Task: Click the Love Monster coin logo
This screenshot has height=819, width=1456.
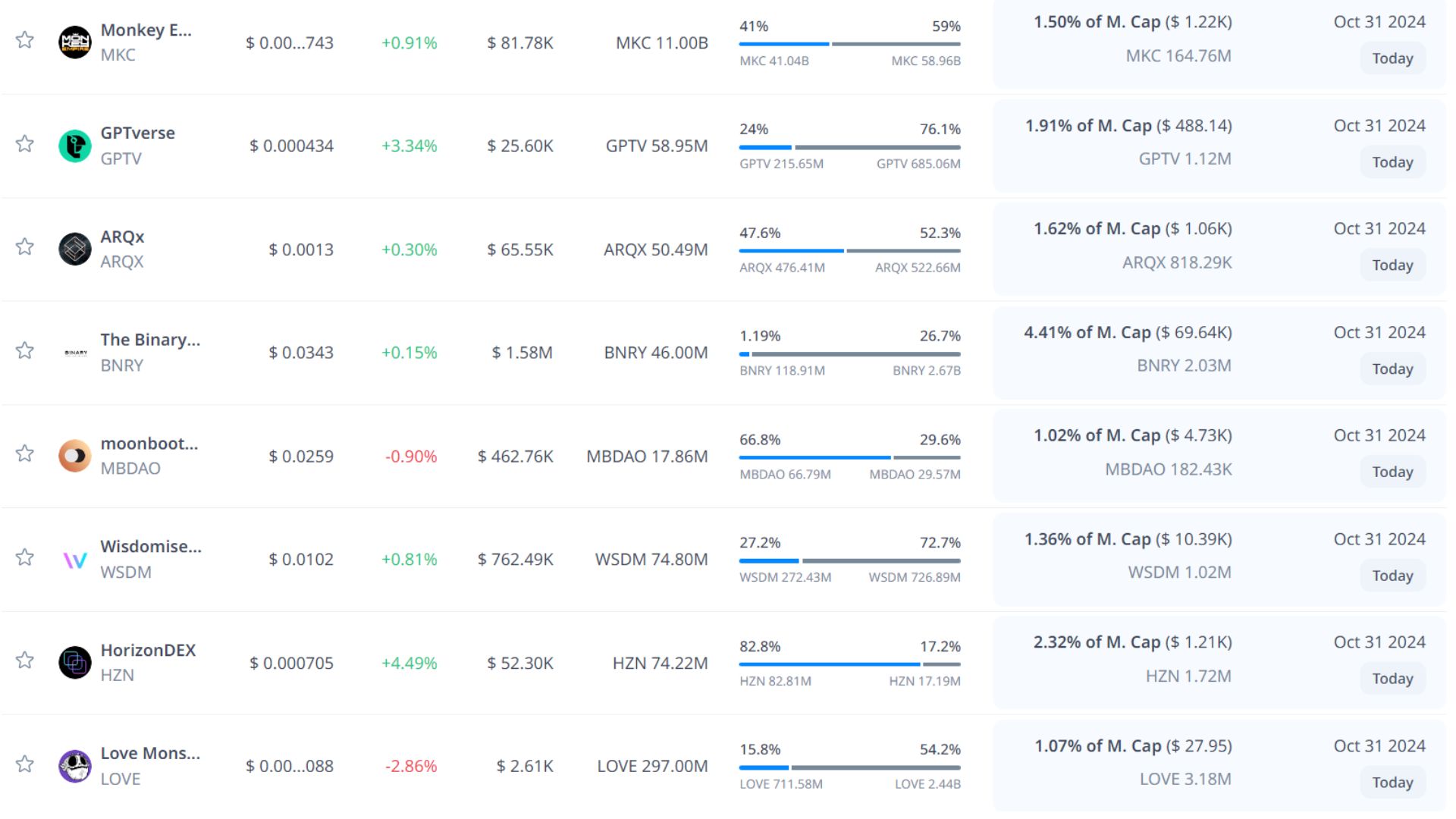Action: point(75,766)
